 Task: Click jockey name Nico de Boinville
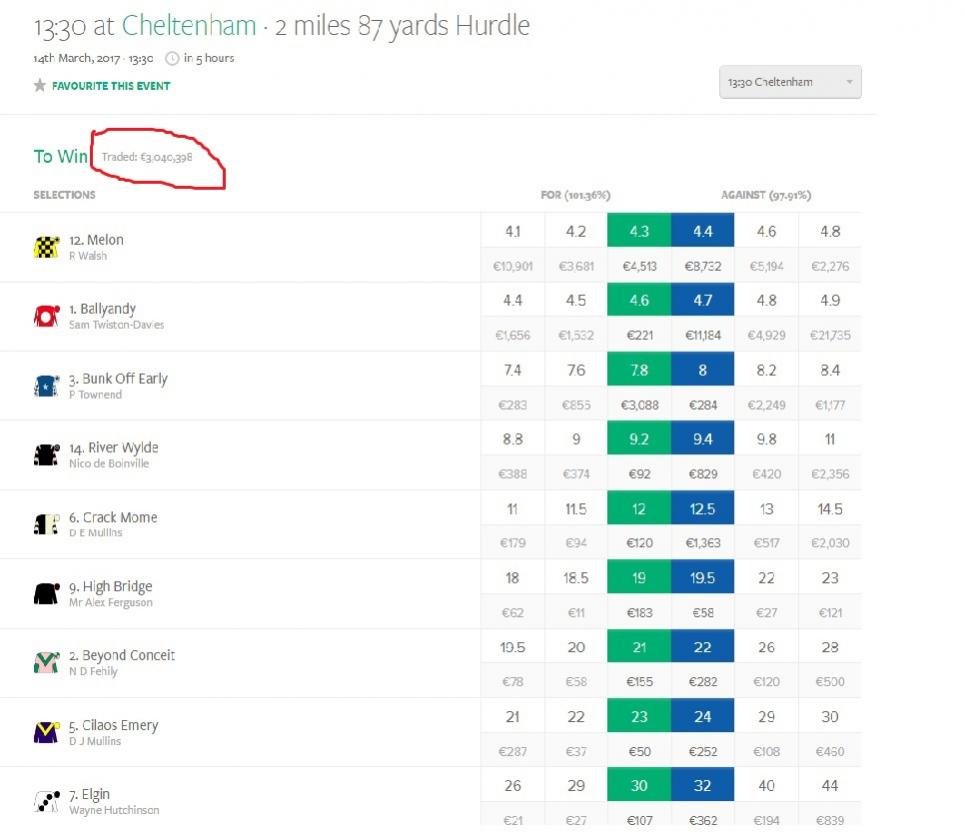click(109, 463)
